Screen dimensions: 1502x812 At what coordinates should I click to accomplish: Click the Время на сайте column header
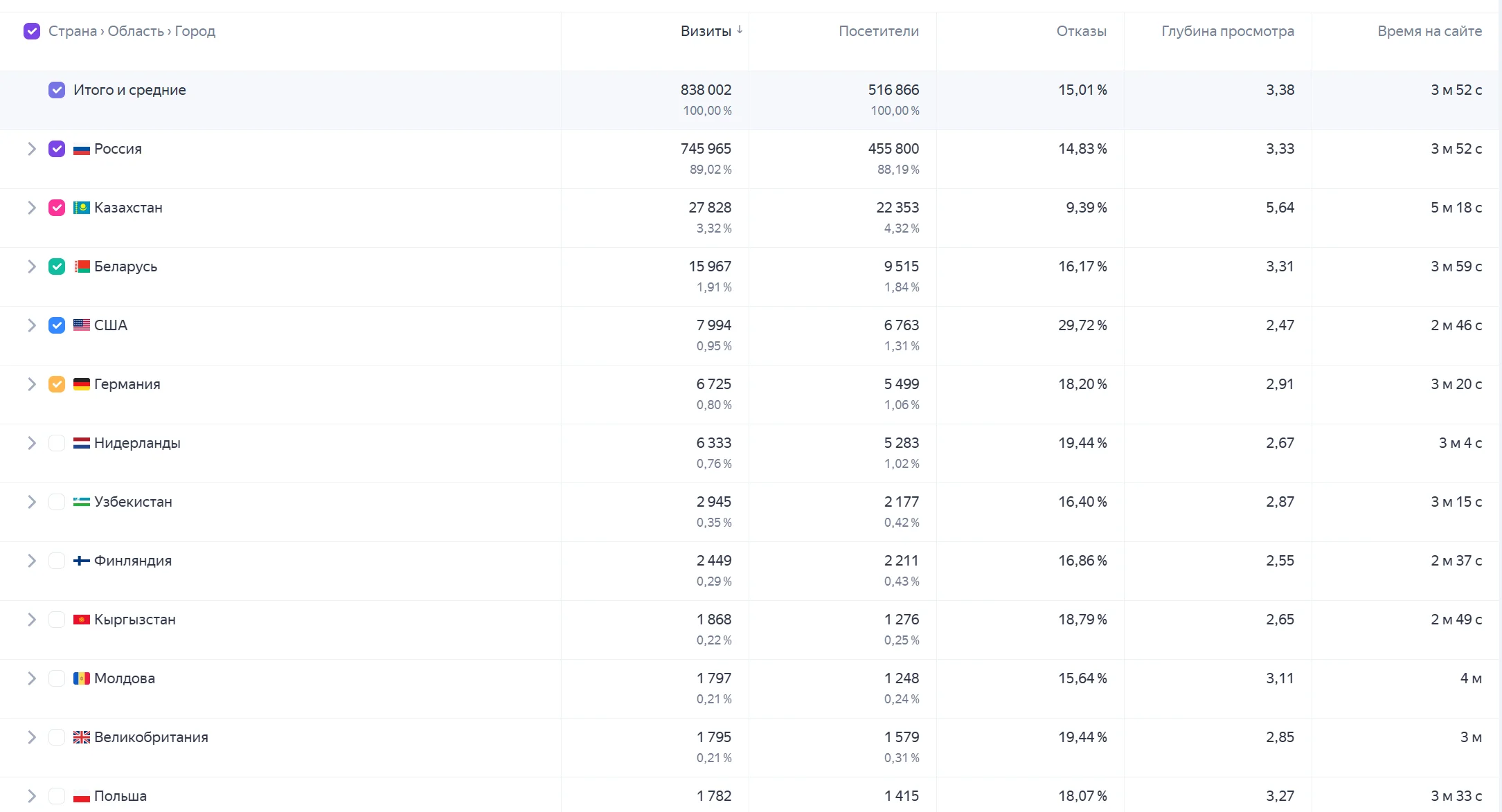pyautogui.click(x=1429, y=31)
